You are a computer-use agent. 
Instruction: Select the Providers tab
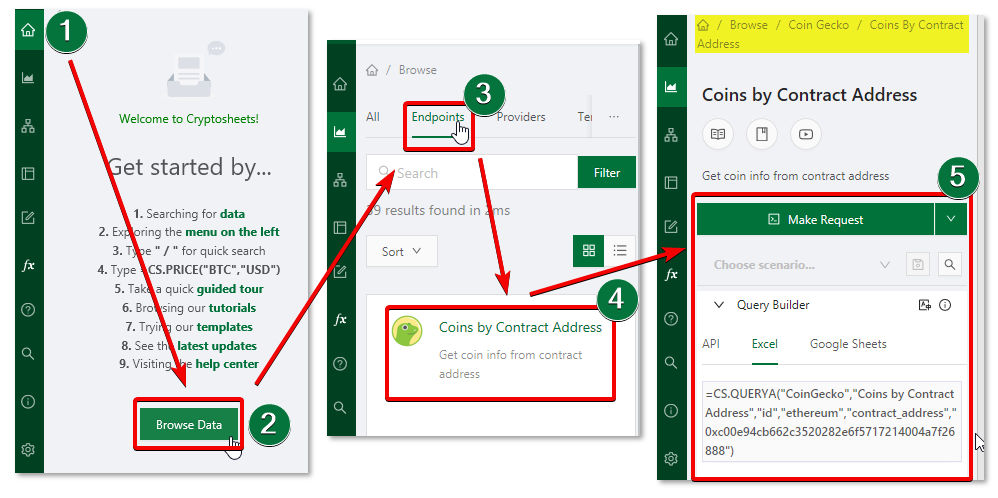pos(521,117)
